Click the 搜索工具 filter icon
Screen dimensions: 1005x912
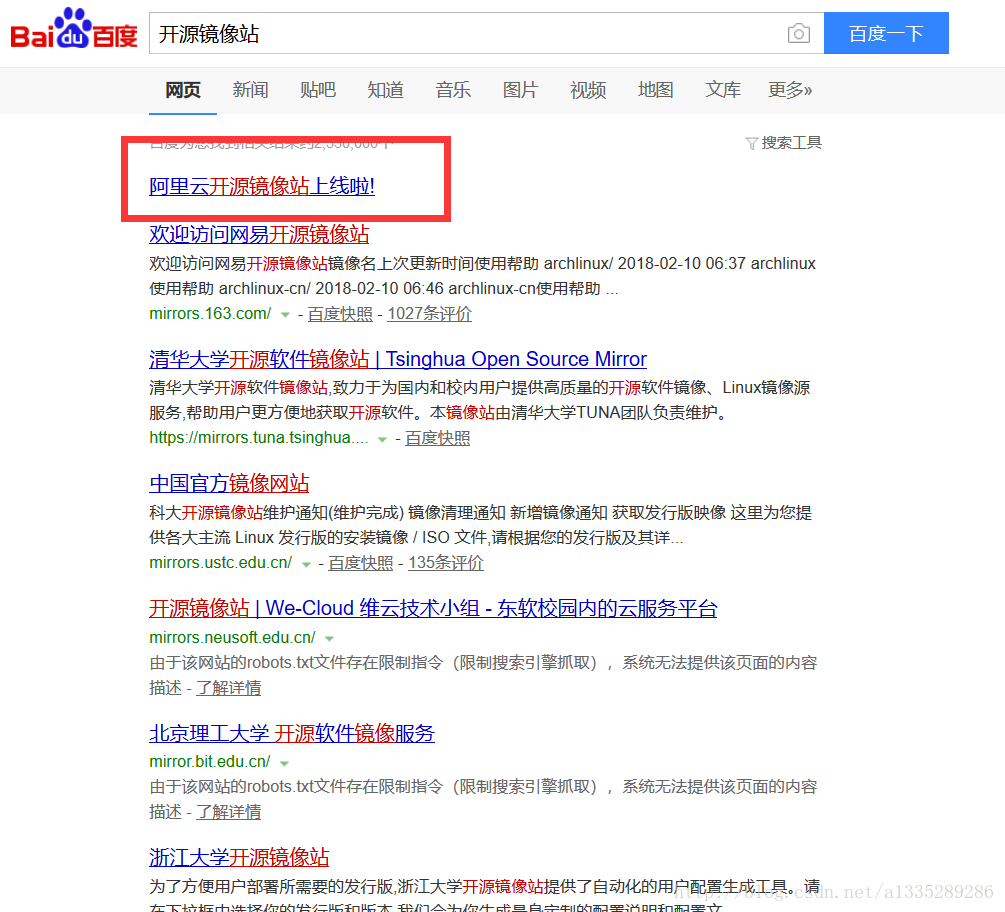point(751,144)
